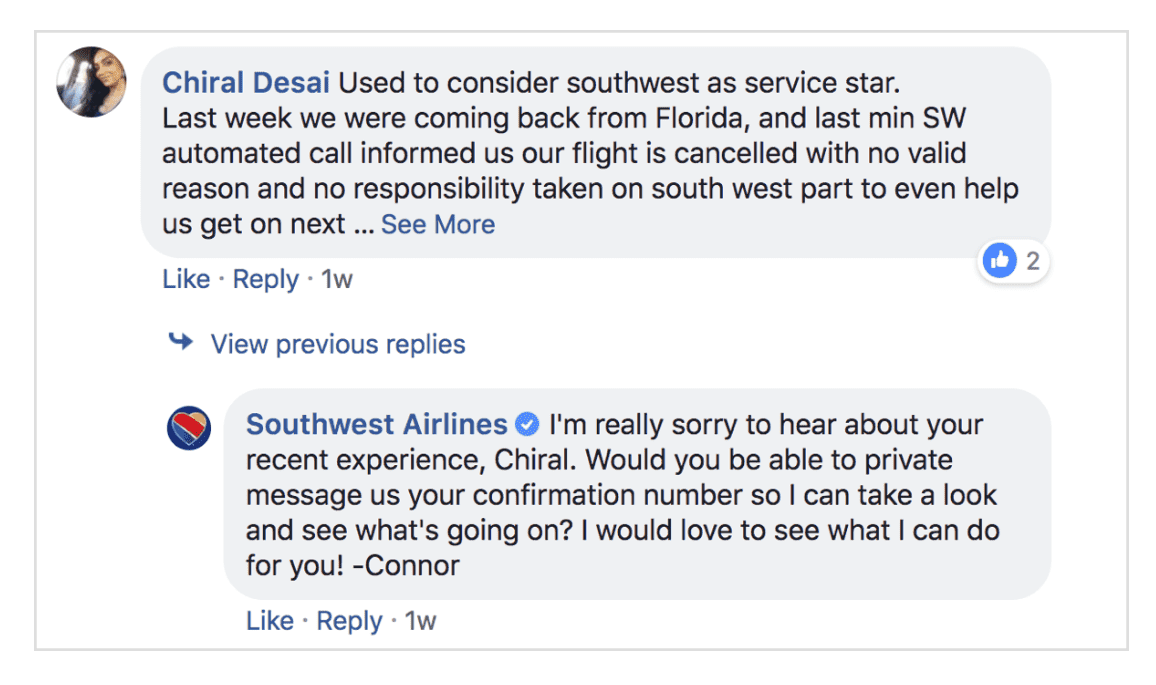Image resolution: width=1156 pixels, height=685 pixels.
Task: Like Chiral Desai's comment
Action: click(186, 280)
